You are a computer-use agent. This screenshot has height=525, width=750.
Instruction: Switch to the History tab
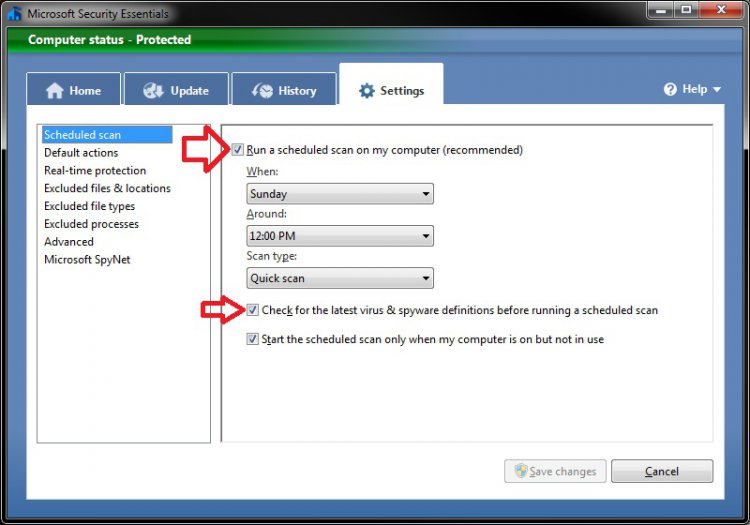pos(284,88)
